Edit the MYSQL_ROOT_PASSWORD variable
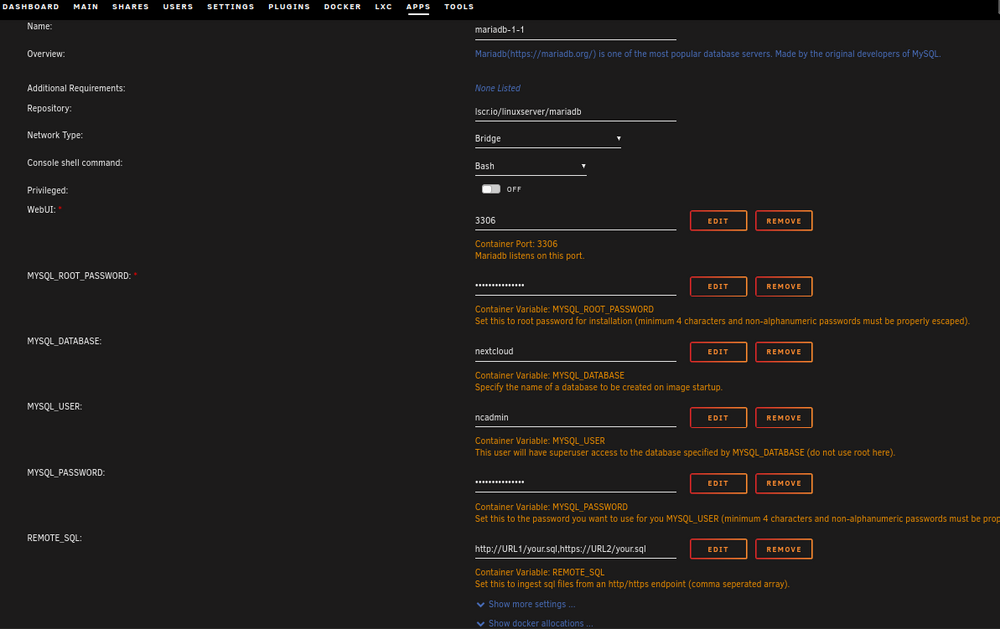 (718, 286)
